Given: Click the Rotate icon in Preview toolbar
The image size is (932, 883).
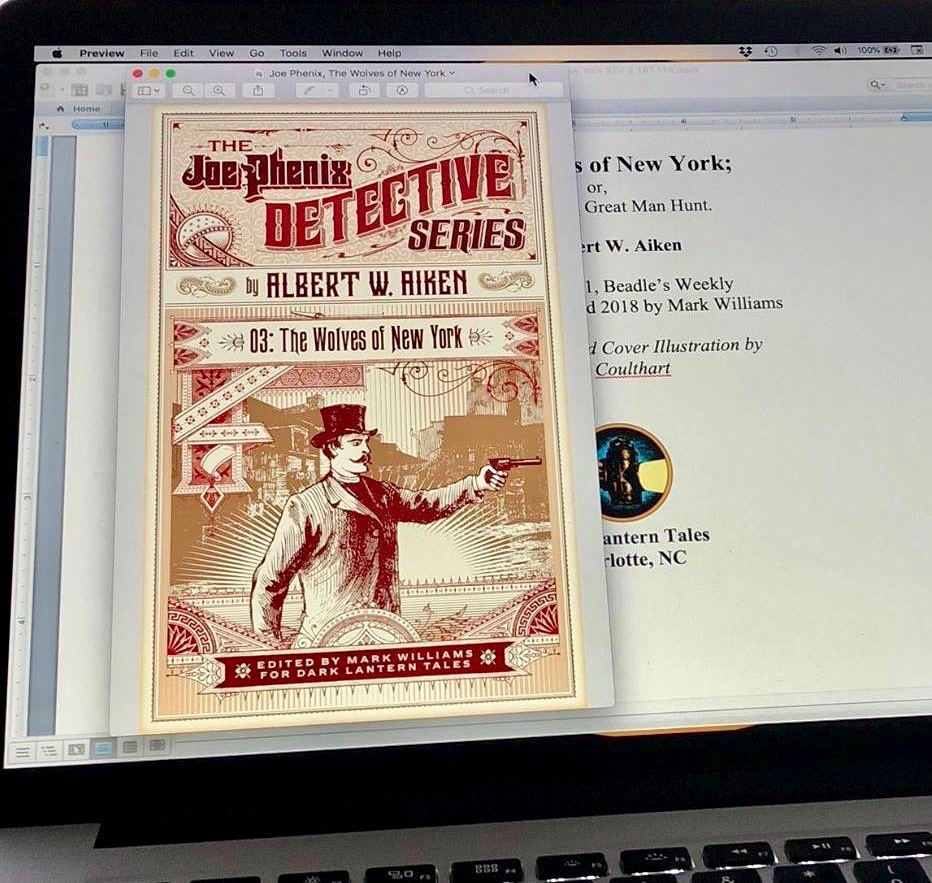Looking at the screenshot, I should point(364,91).
